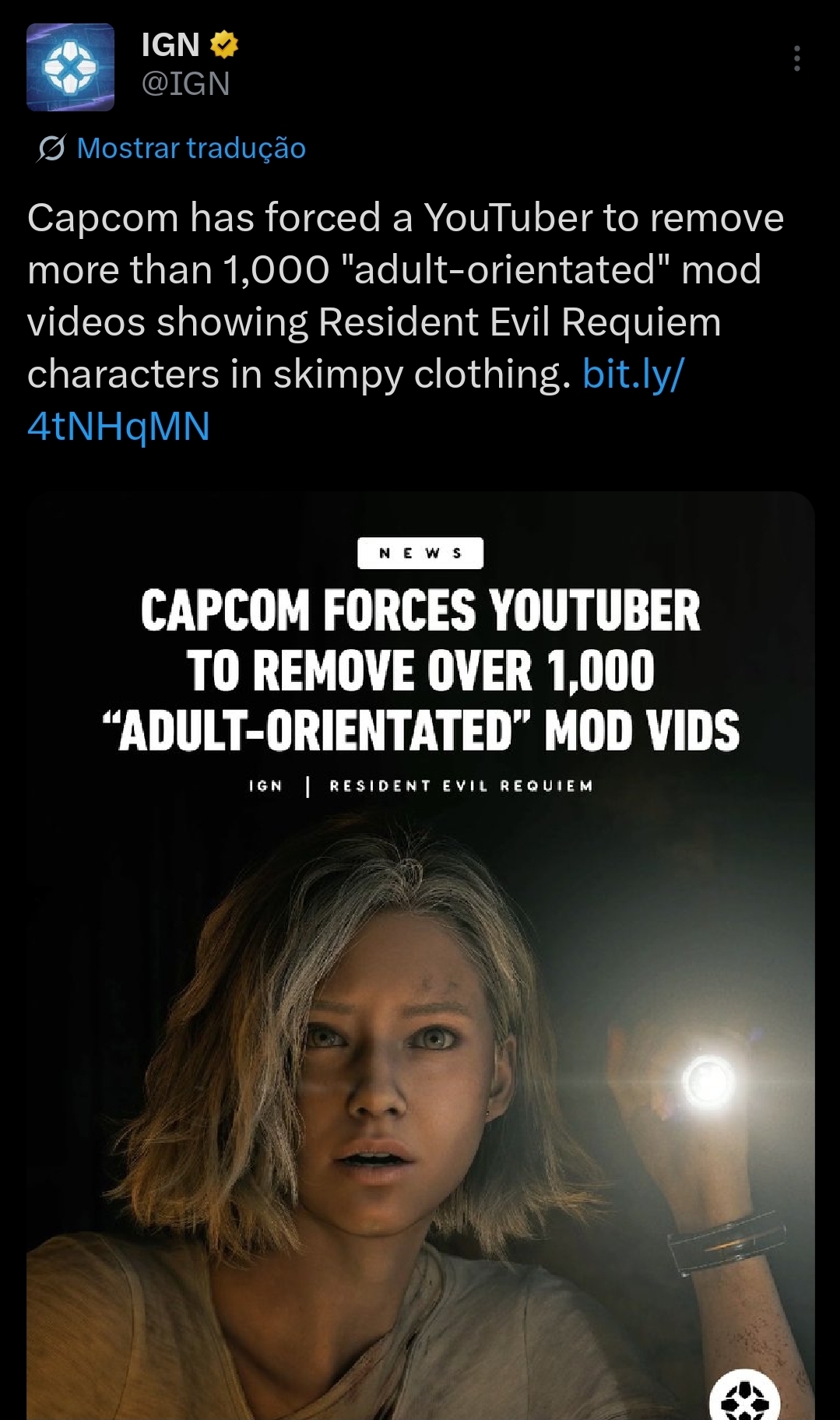Open the bit.ly/ shortened article link

pos(633,374)
